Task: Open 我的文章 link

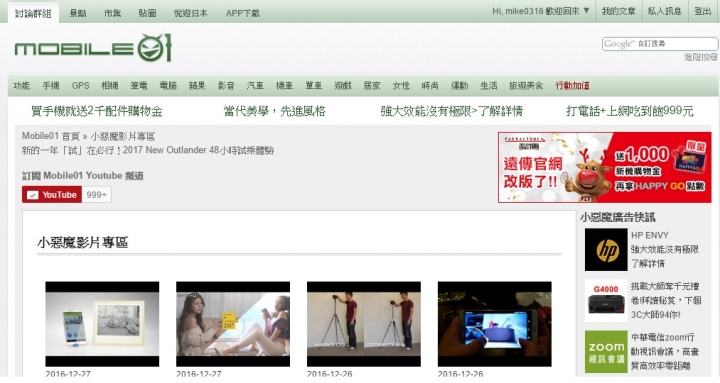Action: [619, 11]
